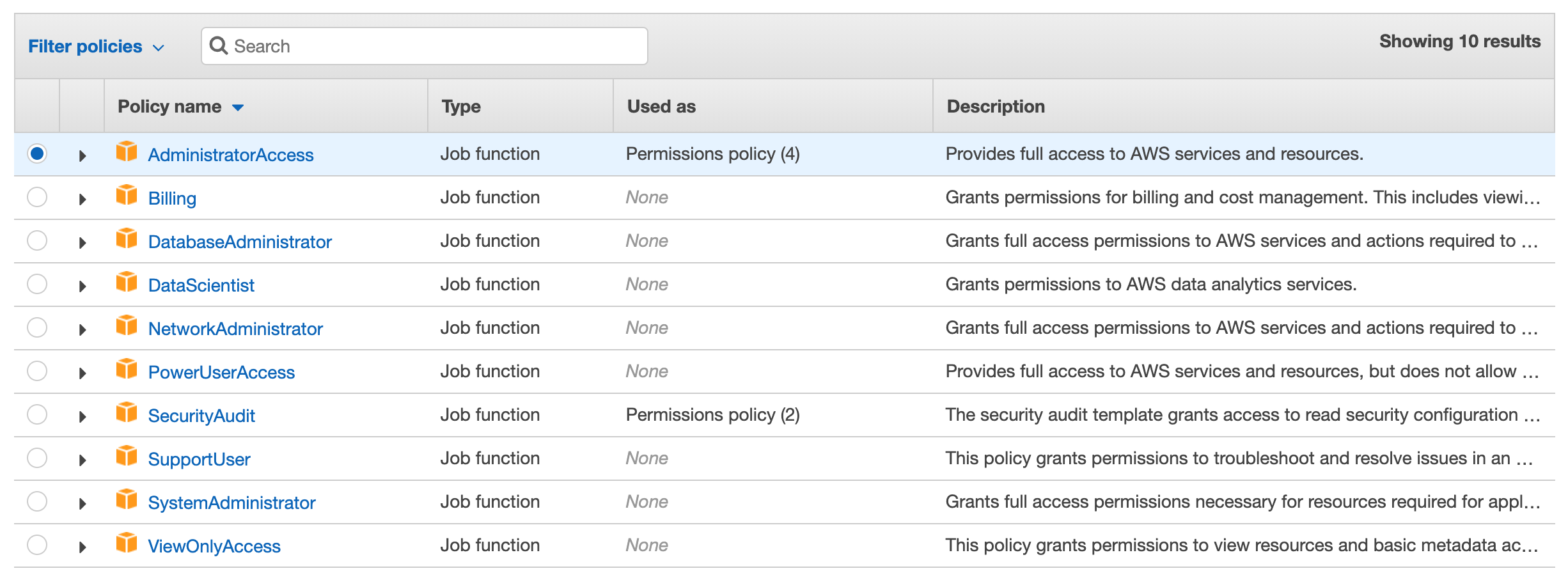Expand the ViewOnlyAccess policy row
Viewport: 1568px width, 587px height.
[x=82, y=547]
